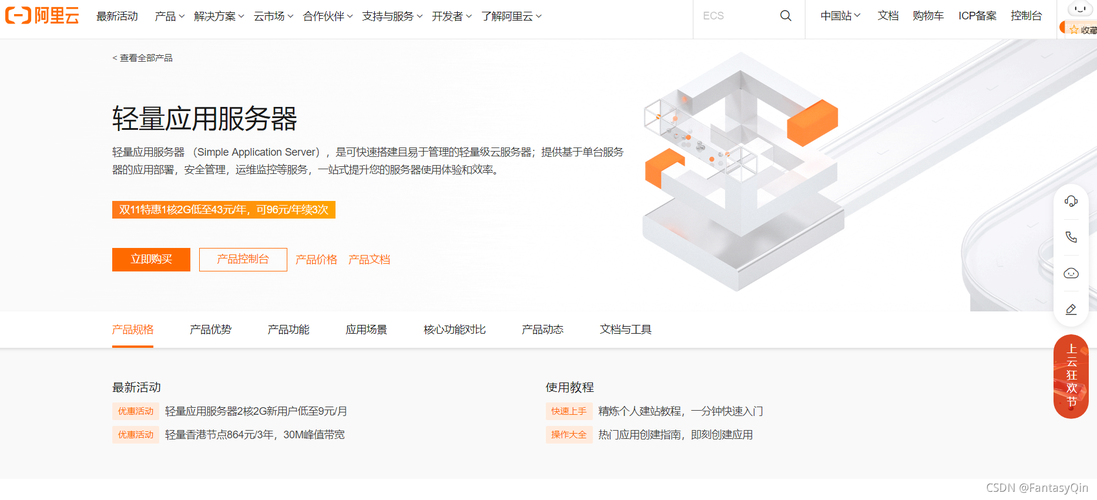Expand the 支持与服务 dropdown
Image resolution: width=1097 pixels, height=500 pixels.
[392, 16]
